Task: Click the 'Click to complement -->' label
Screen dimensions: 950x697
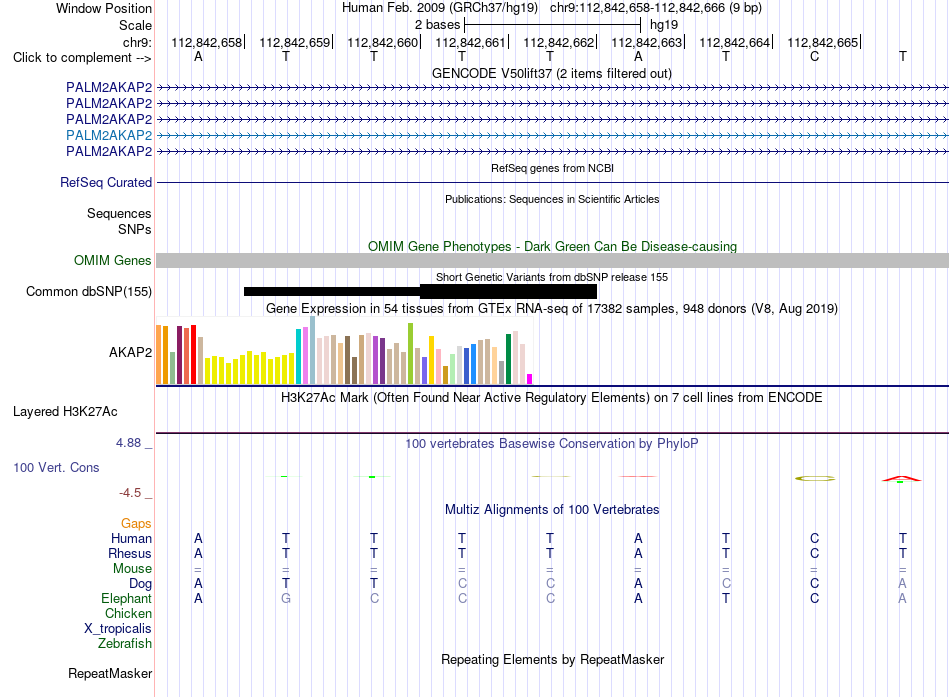Action: (x=82, y=58)
